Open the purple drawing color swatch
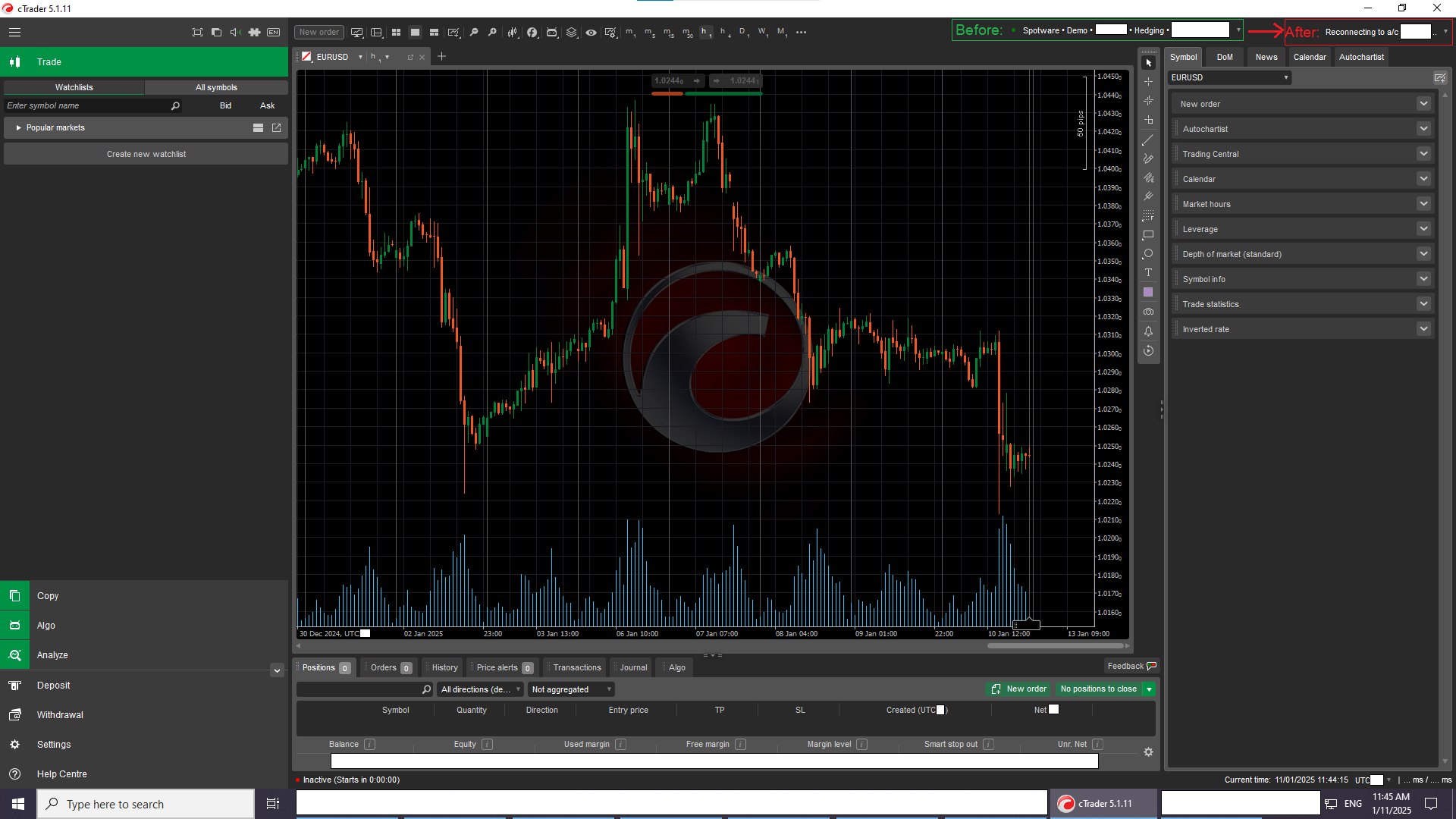This screenshot has height=819, width=1456. coord(1148,292)
